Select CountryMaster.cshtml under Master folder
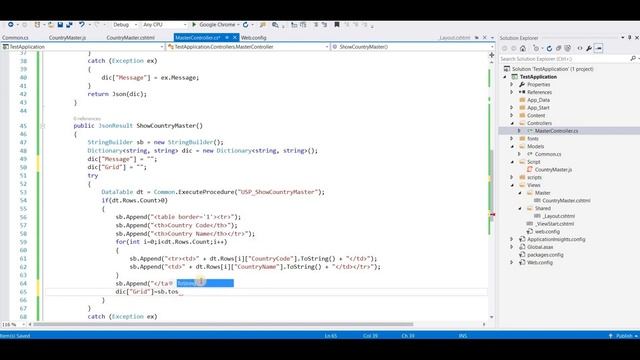 click(566, 201)
